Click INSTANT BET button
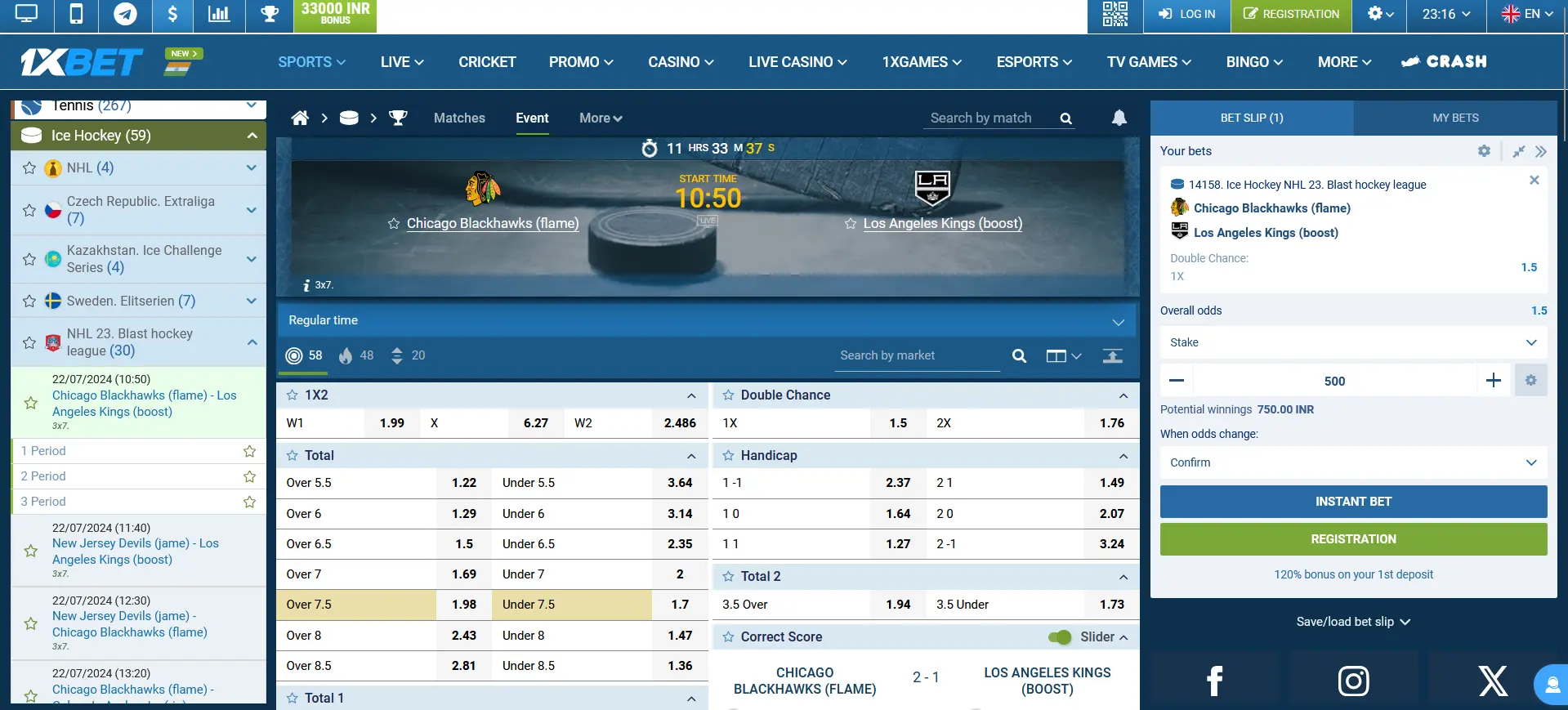Image resolution: width=1568 pixels, height=710 pixels. [x=1353, y=502]
